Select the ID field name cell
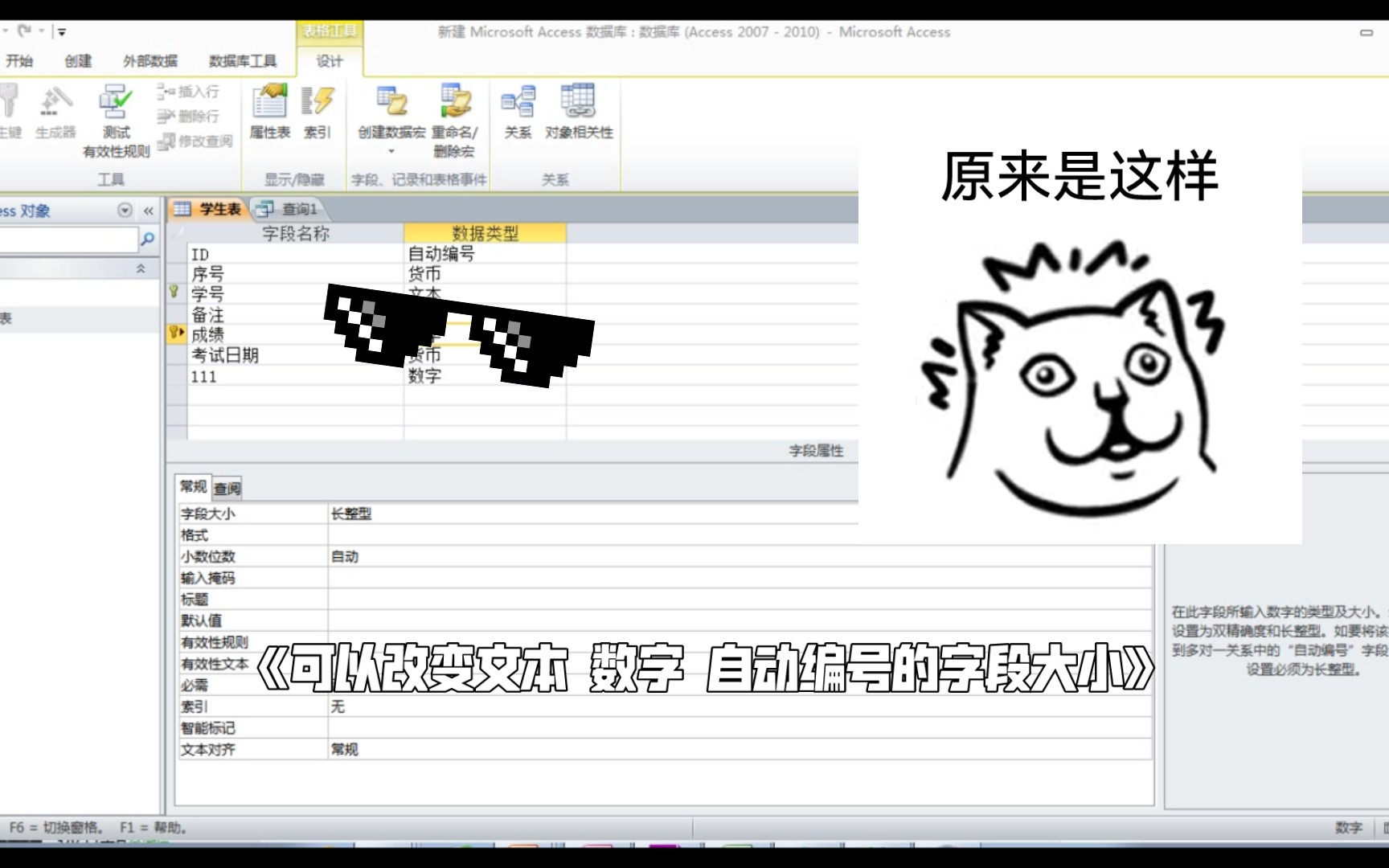 (x=295, y=254)
